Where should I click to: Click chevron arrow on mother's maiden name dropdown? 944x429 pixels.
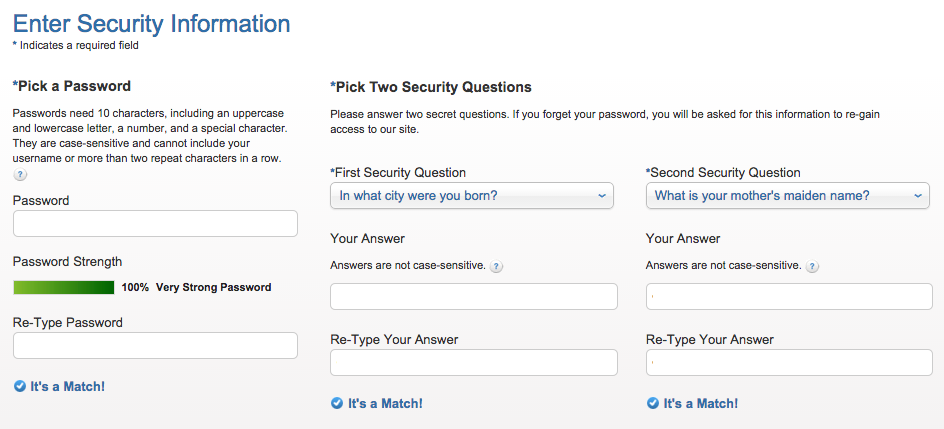pyautogui.click(x=918, y=196)
